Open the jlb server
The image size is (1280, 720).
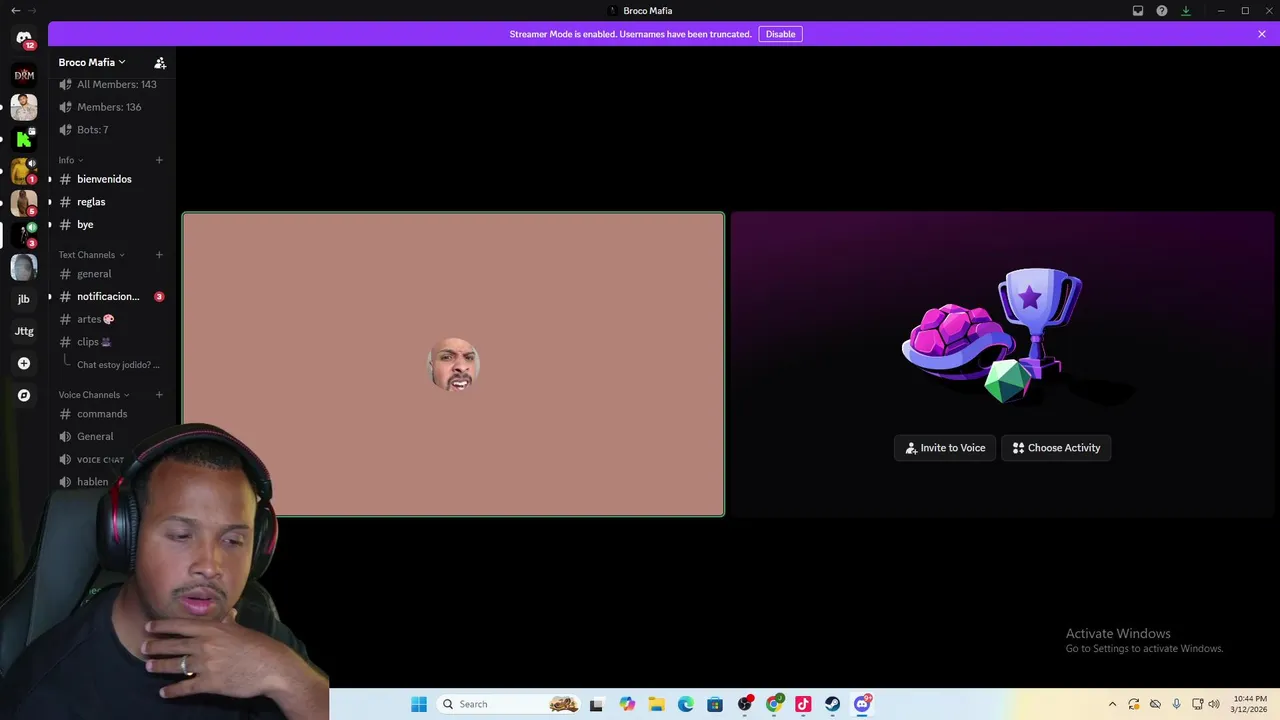tap(24, 299)
